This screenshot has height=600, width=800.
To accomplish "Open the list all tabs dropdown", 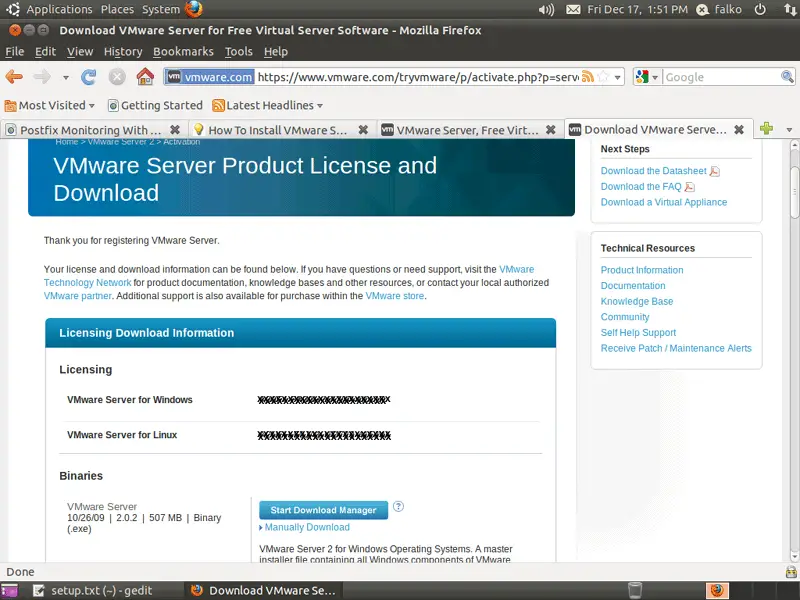I will (789, 130).
